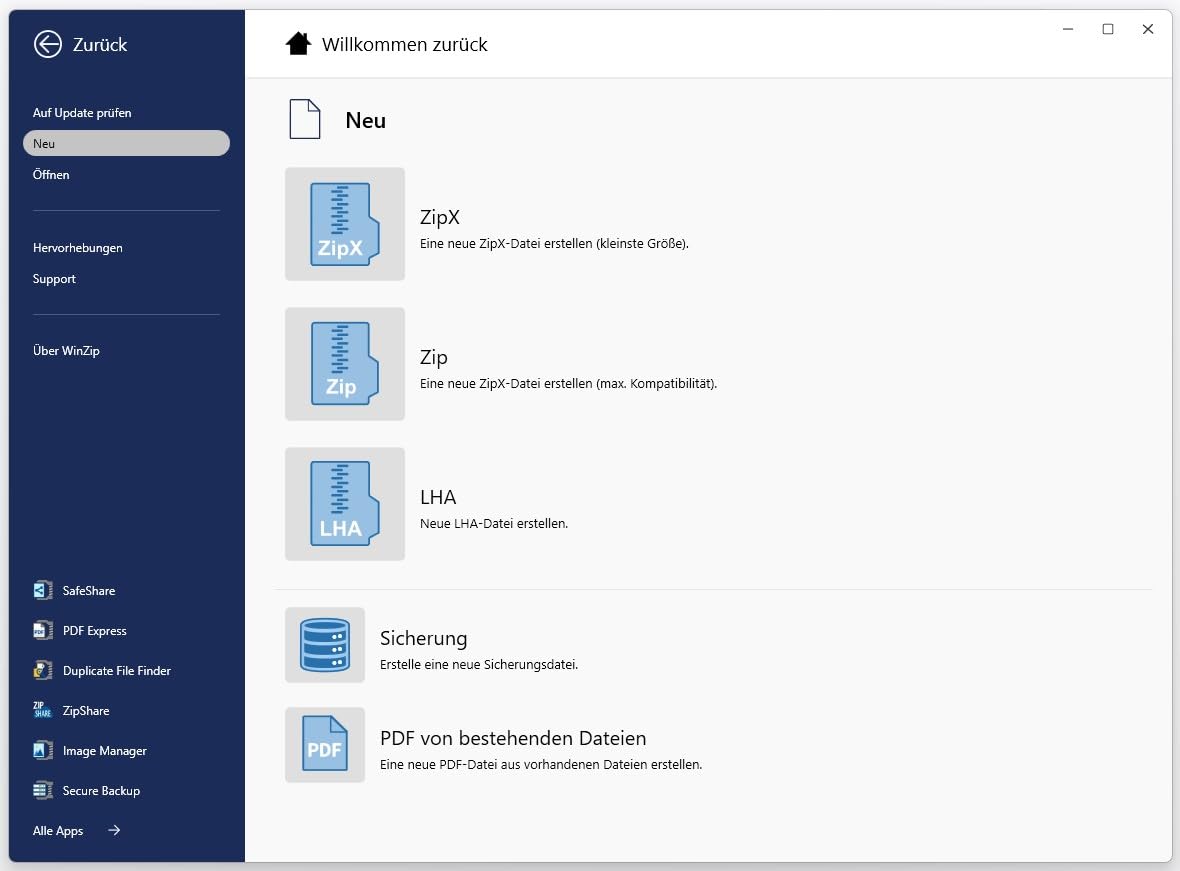The image size is (1180, 871).
Task: Click the Secure Backup icon
Action: [x=43, y=790]
